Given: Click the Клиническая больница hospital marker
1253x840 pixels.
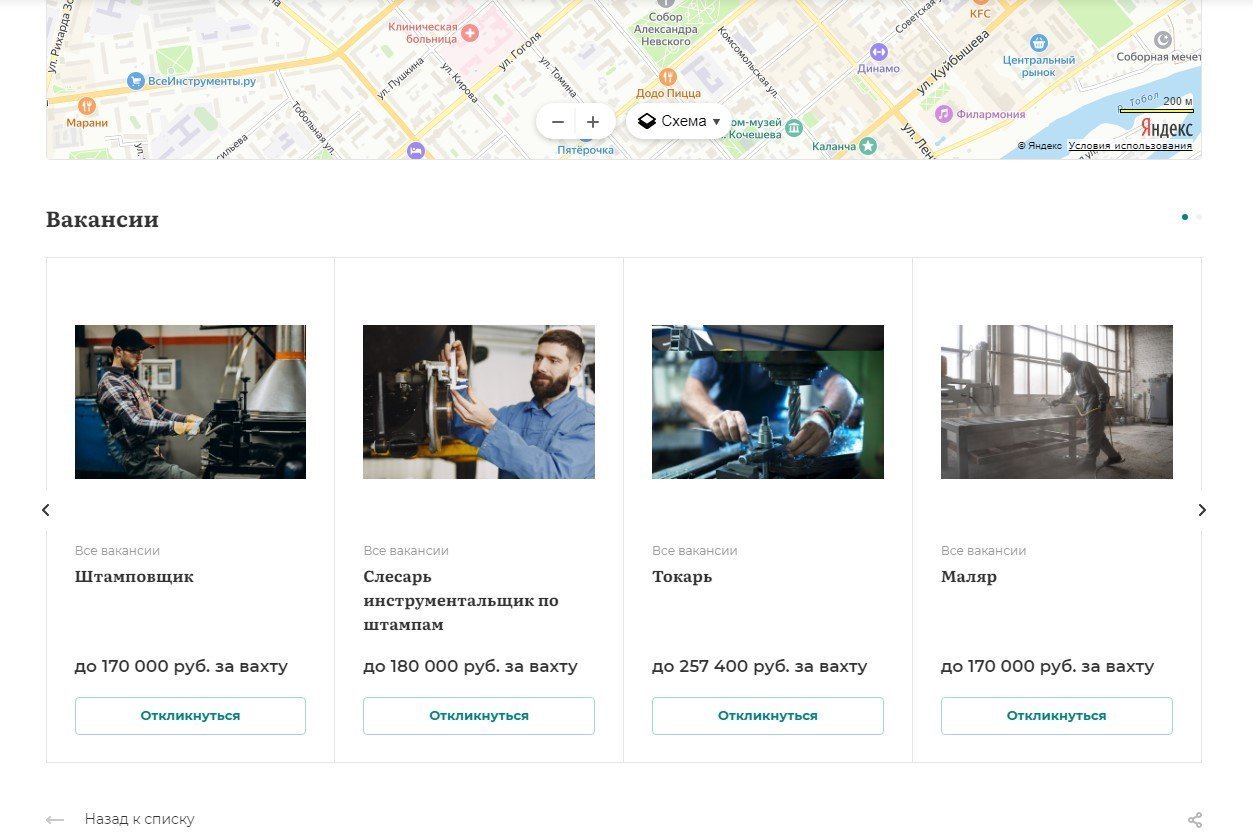Looking at the screenshot, I should click(x=470, y=34).
